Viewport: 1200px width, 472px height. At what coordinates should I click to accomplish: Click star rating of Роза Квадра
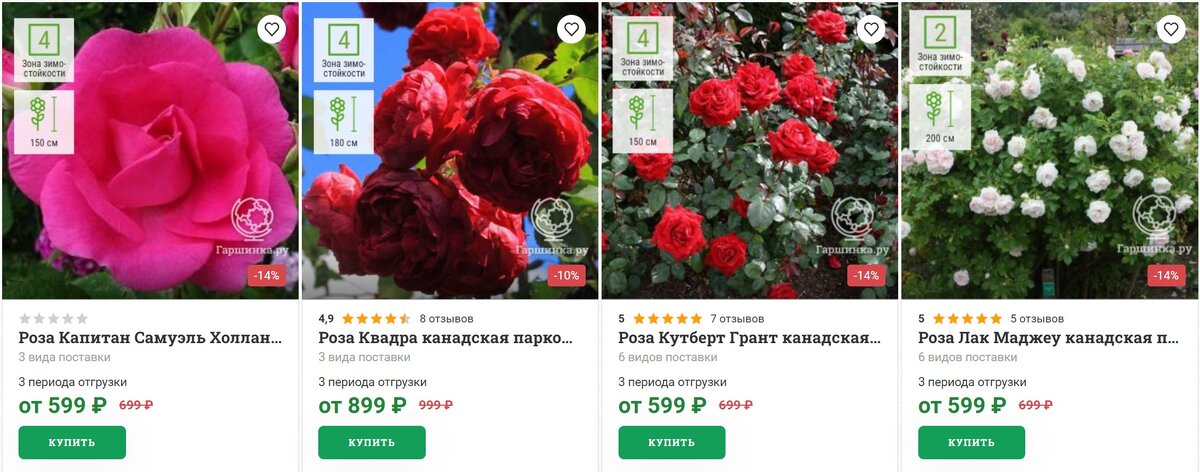click(x=376, y=319)
